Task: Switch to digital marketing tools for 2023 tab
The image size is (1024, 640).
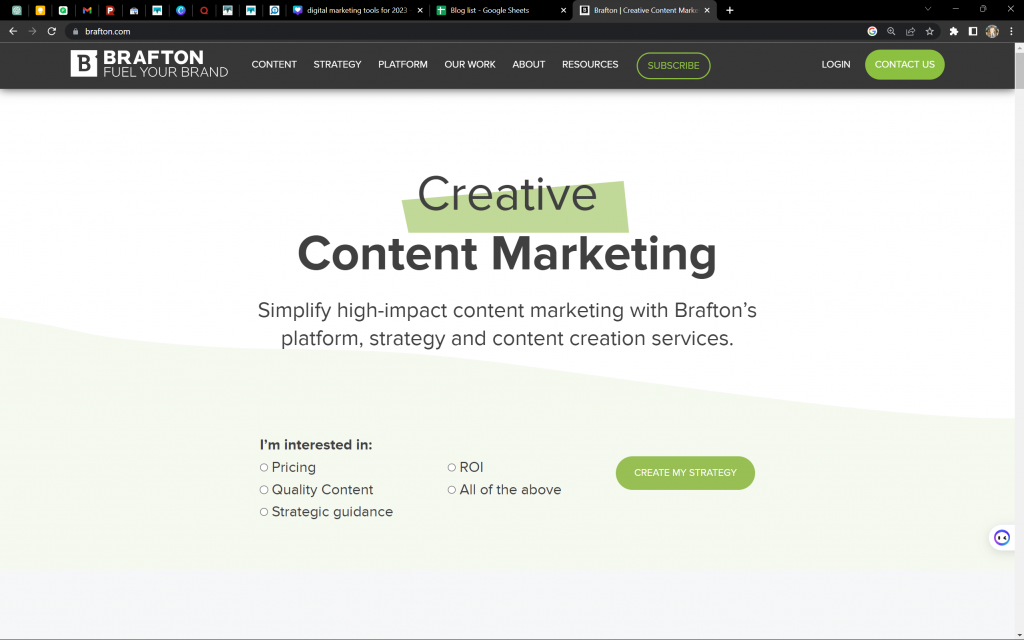Action: point(357,10)
